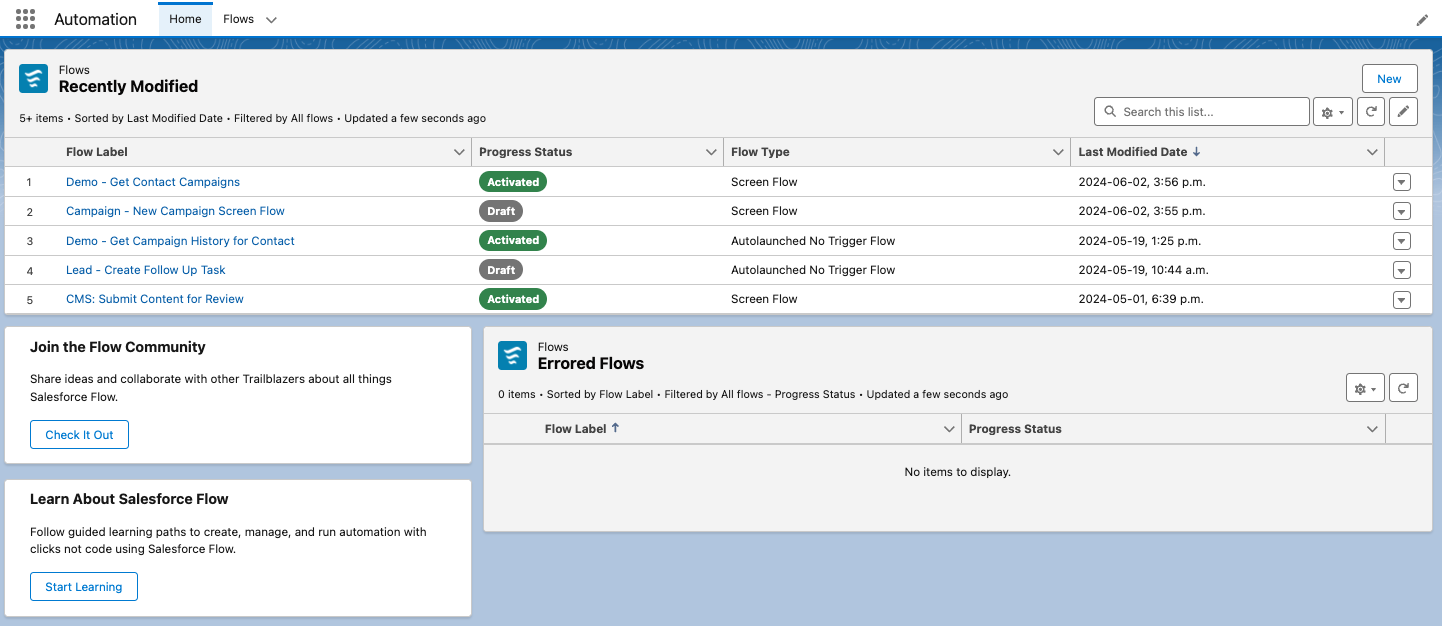
Task: Open list view controls gear for Errored Flows
Action: (1366, 388)
